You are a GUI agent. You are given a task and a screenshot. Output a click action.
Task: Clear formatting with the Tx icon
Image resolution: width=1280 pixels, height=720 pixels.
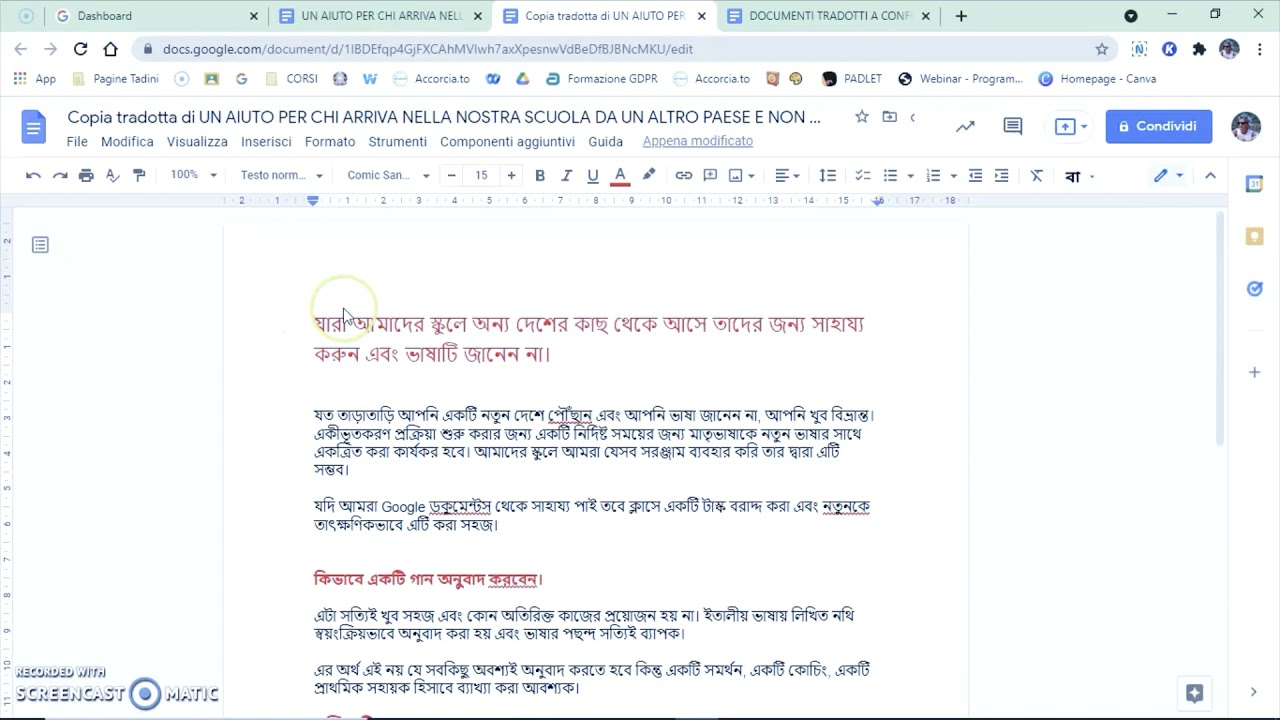[1037, 175]
